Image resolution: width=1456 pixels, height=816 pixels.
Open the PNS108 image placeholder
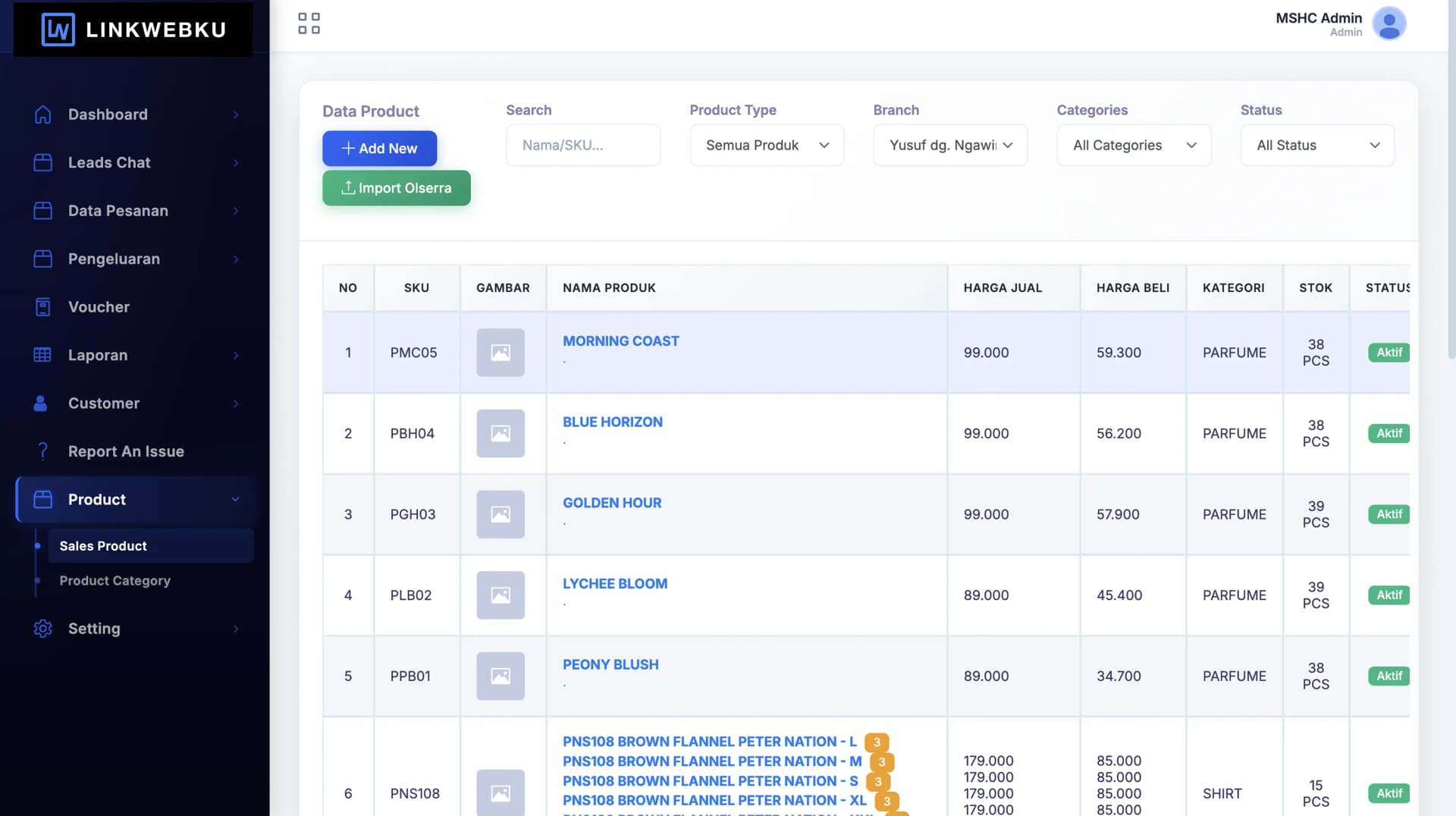click(x=500, y=793)
